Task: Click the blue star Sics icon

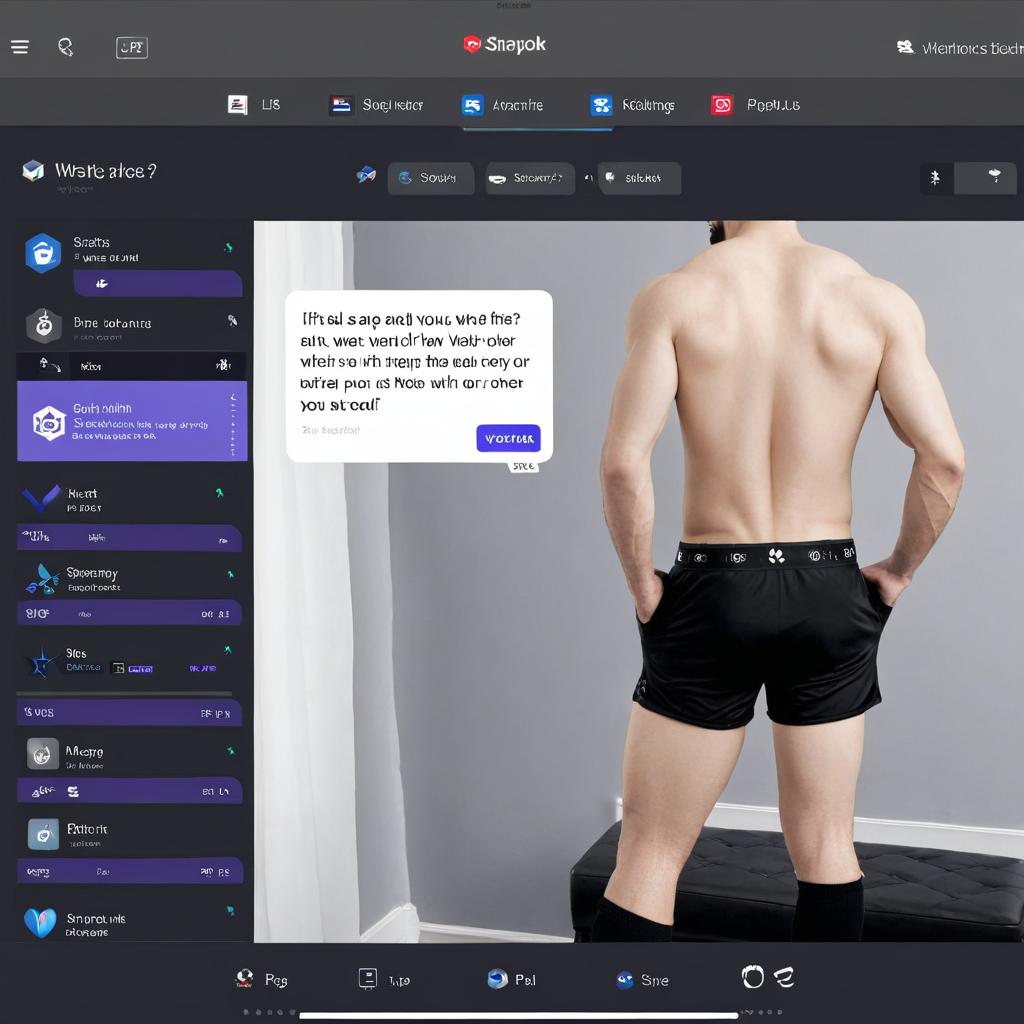Action: [x=41, y=661]
